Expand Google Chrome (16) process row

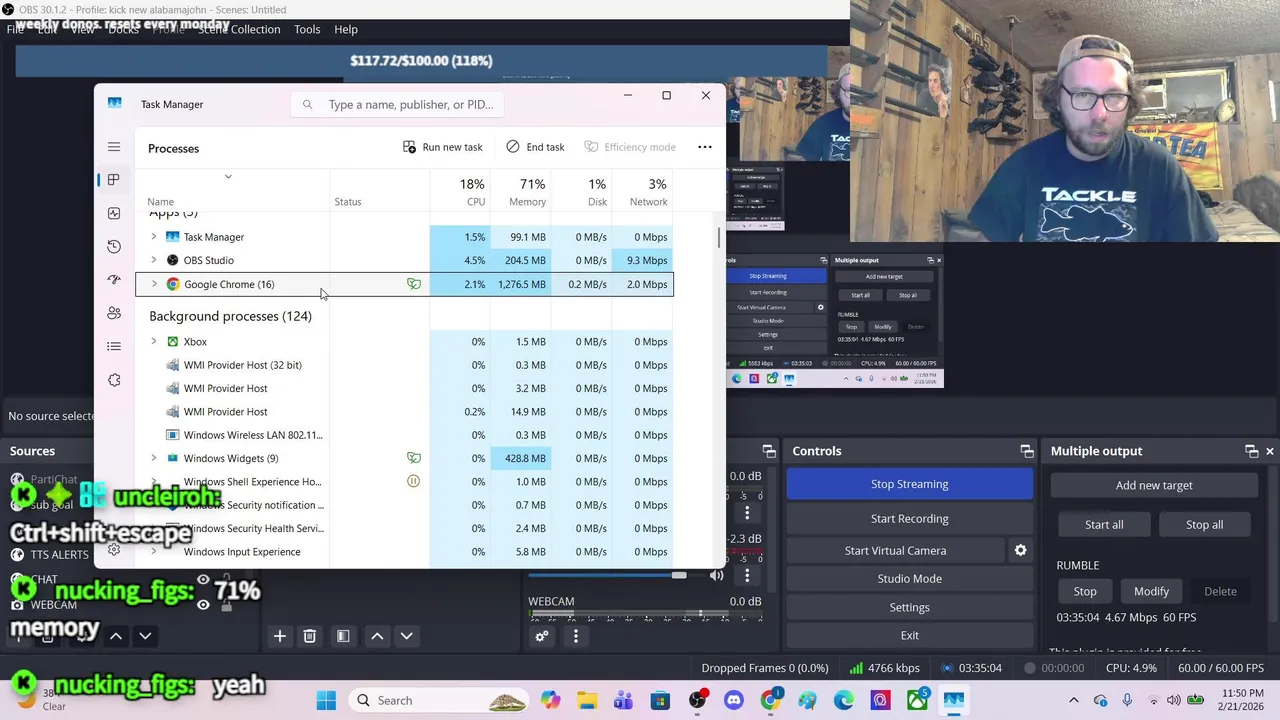[x=154, y=284]
